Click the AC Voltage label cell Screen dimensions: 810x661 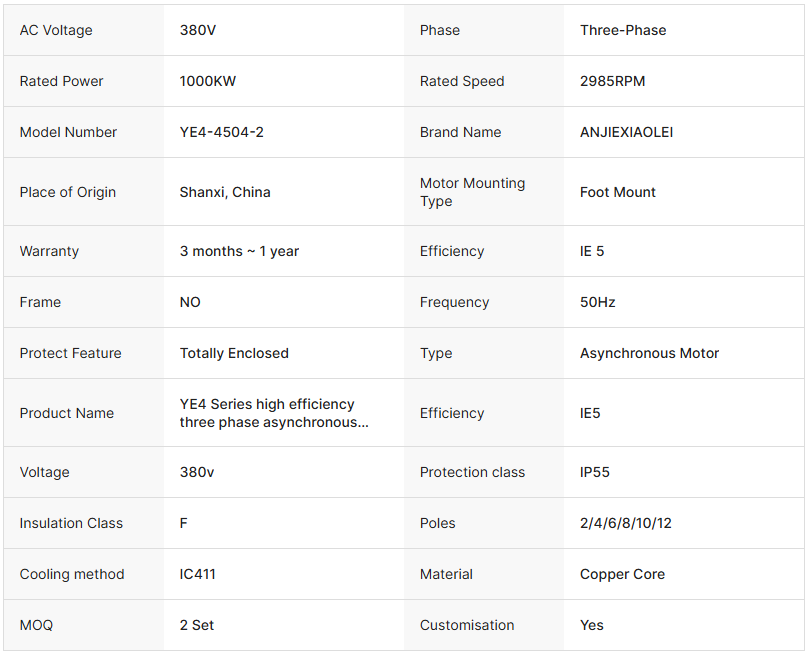56,30
